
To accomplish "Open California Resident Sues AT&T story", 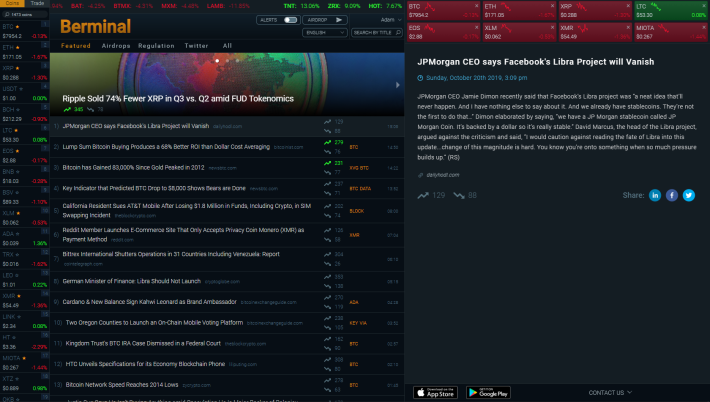I will (x=187, y=211).
